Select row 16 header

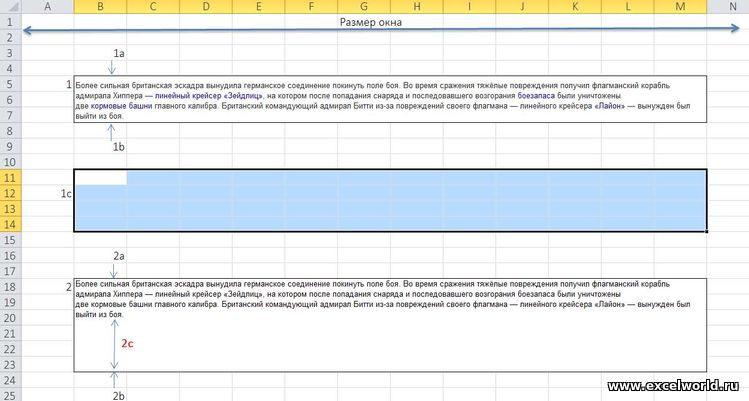click(x=11, y=256)
